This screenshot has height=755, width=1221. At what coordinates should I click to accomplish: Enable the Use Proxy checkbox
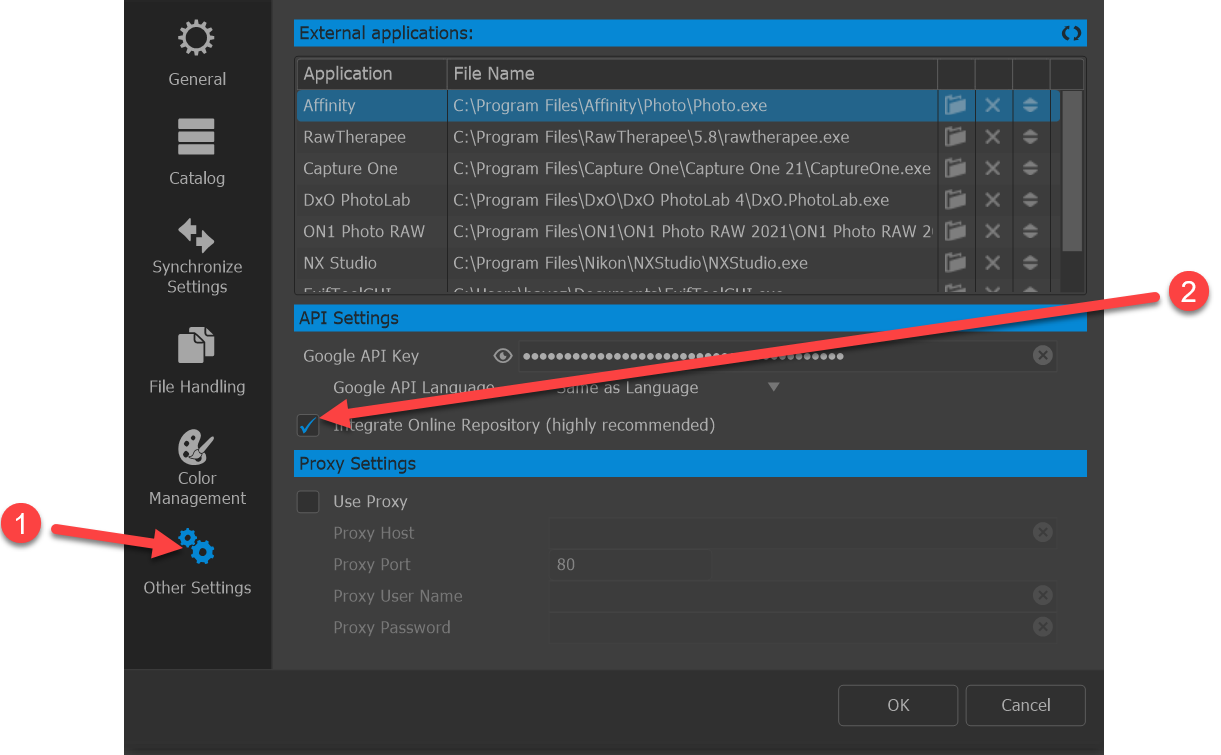(x=308, y=501)
